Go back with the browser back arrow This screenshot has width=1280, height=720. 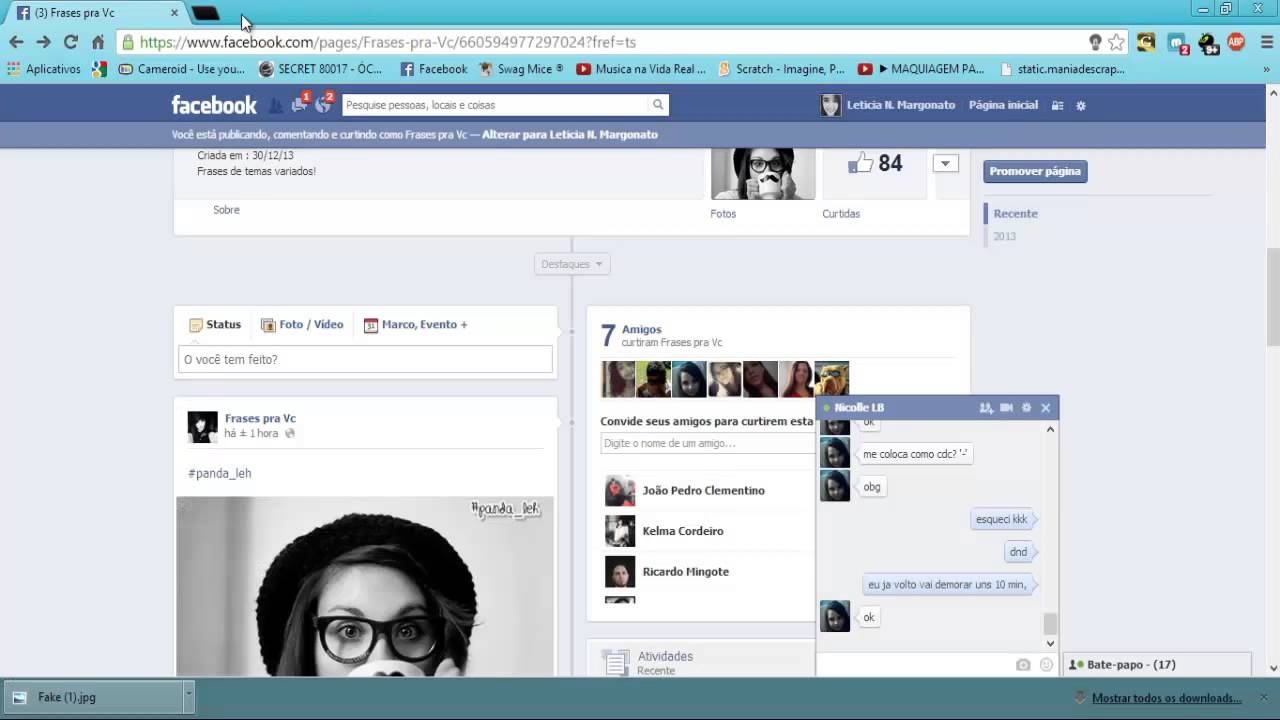pyautogui.click(x=16, y=42)
